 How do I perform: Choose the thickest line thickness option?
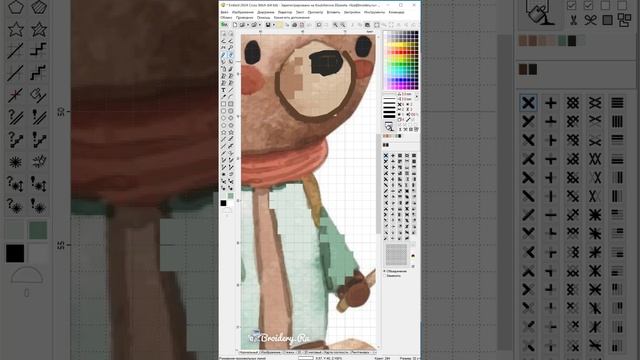(389, 116)
